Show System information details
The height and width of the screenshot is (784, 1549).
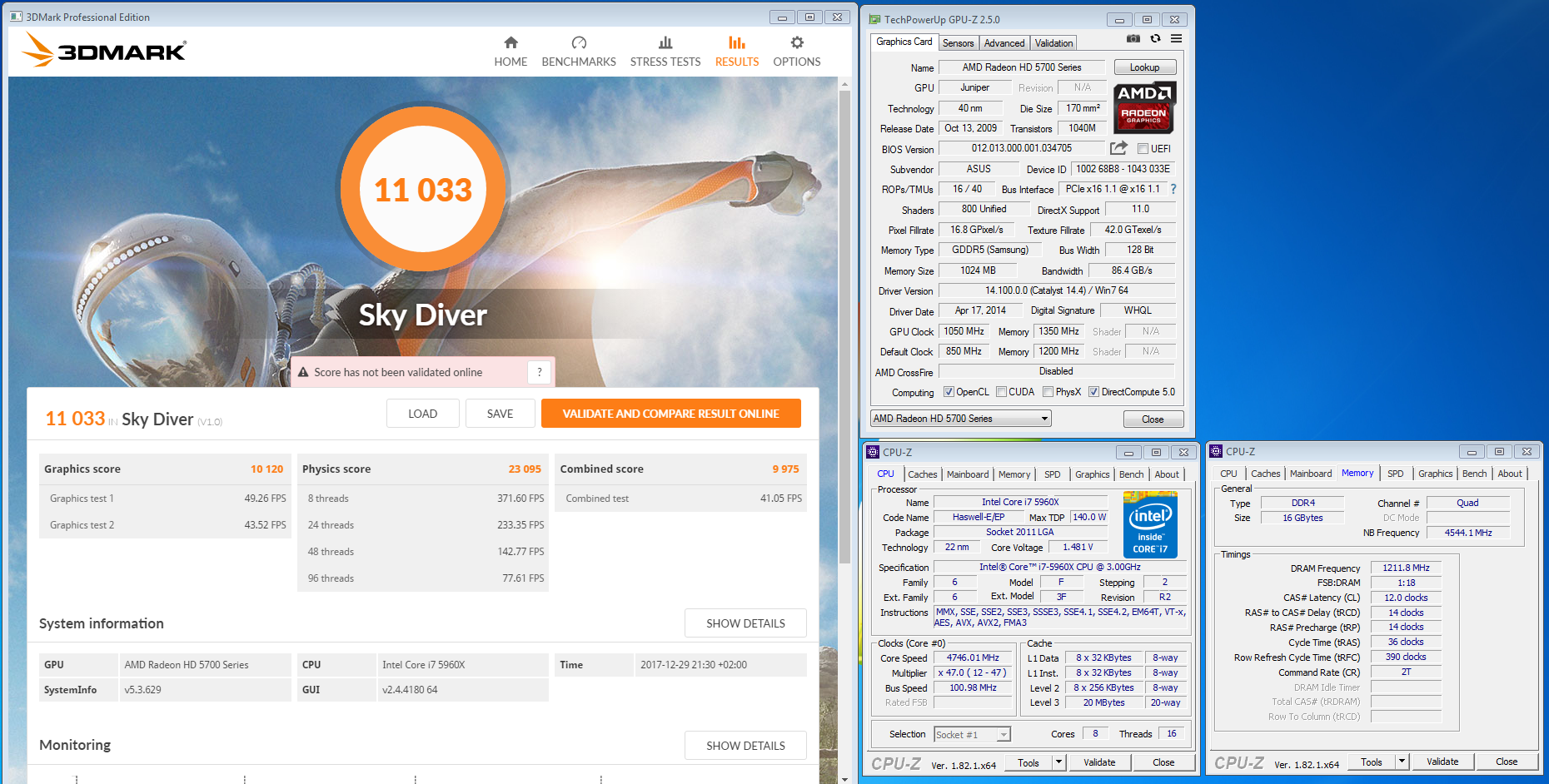pyautogui.click(x=745, y=623)
